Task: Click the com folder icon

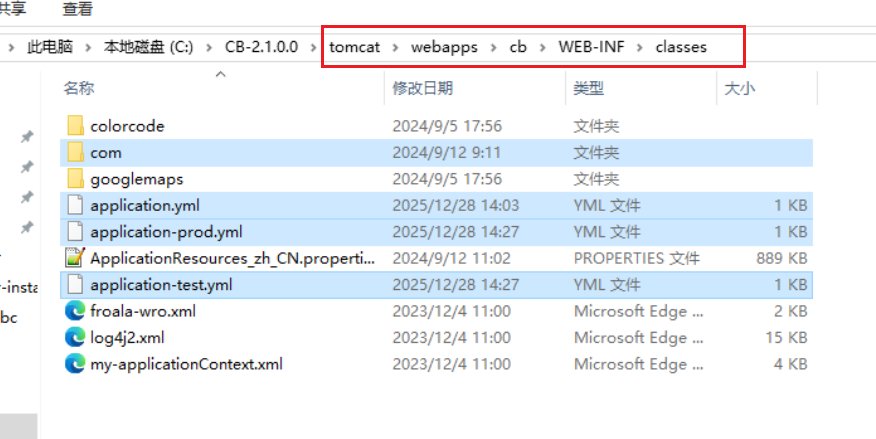Action: tap(75, 152)
